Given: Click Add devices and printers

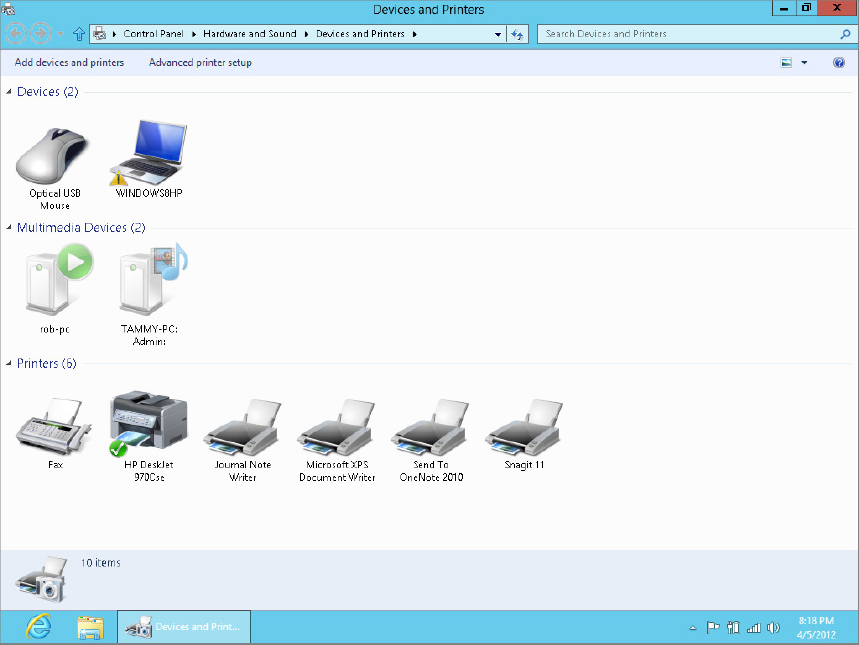Looking at the screenshot, I should (x=68, y=62).
